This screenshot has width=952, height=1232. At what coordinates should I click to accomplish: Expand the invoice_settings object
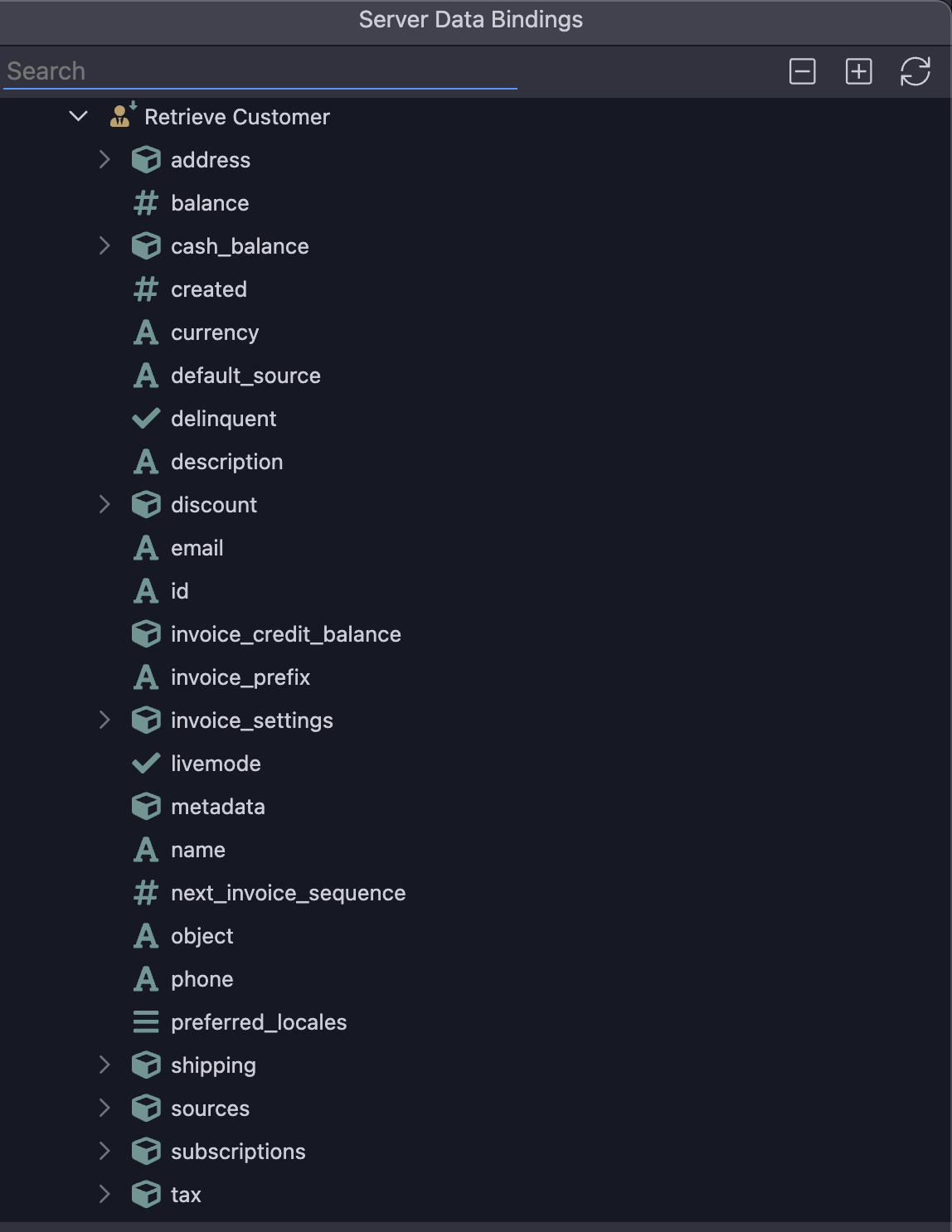pyautogui.click(x=104, y=720)
